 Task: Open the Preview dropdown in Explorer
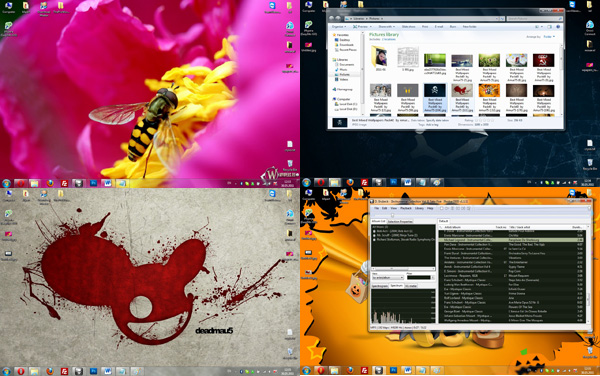tap(362, 27)
